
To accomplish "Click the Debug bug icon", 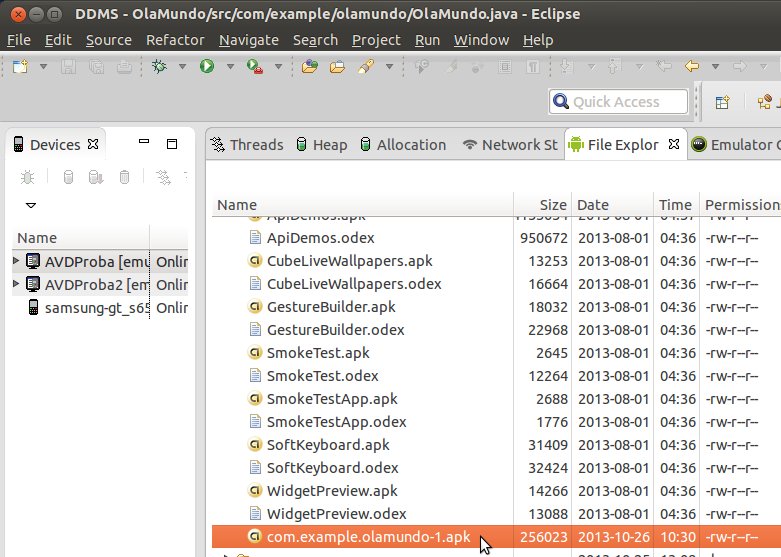I will pyautogui.click(x=159, y=66).
